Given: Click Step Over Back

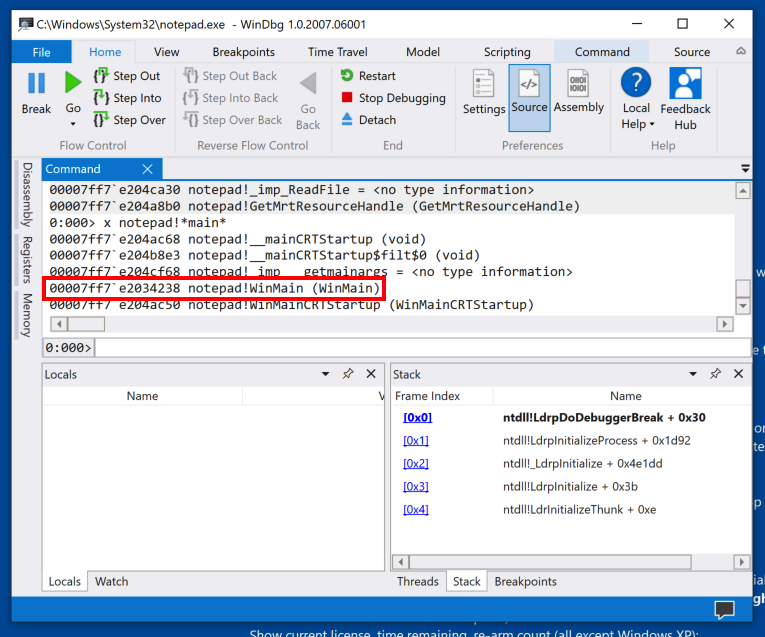Looking at the screenshot, I should (x=233, y=120).
